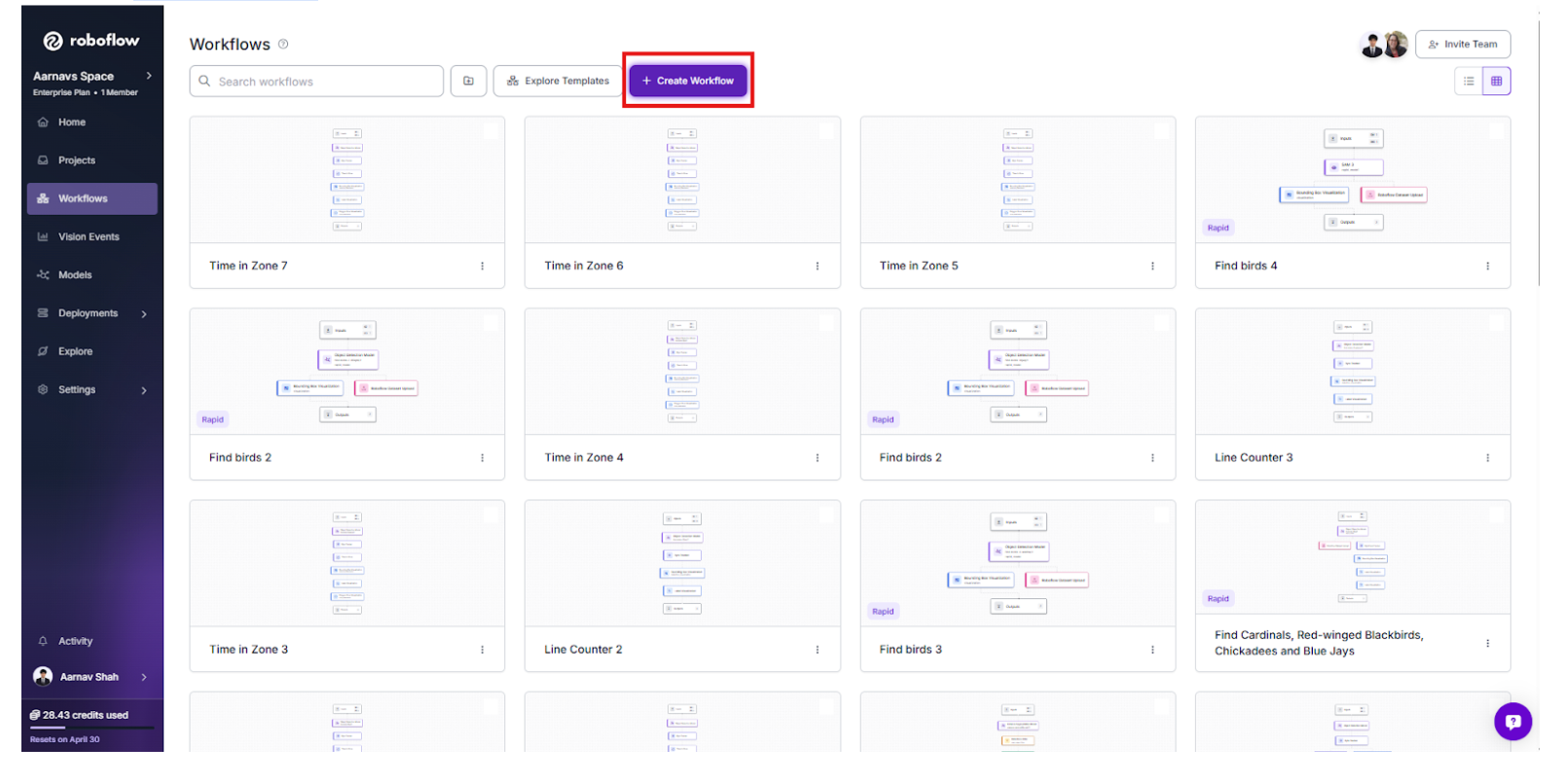Click the Roboflow logo in sidebar
The width and height of the screenshot is (1563, 784).
[x=91, y=41]
